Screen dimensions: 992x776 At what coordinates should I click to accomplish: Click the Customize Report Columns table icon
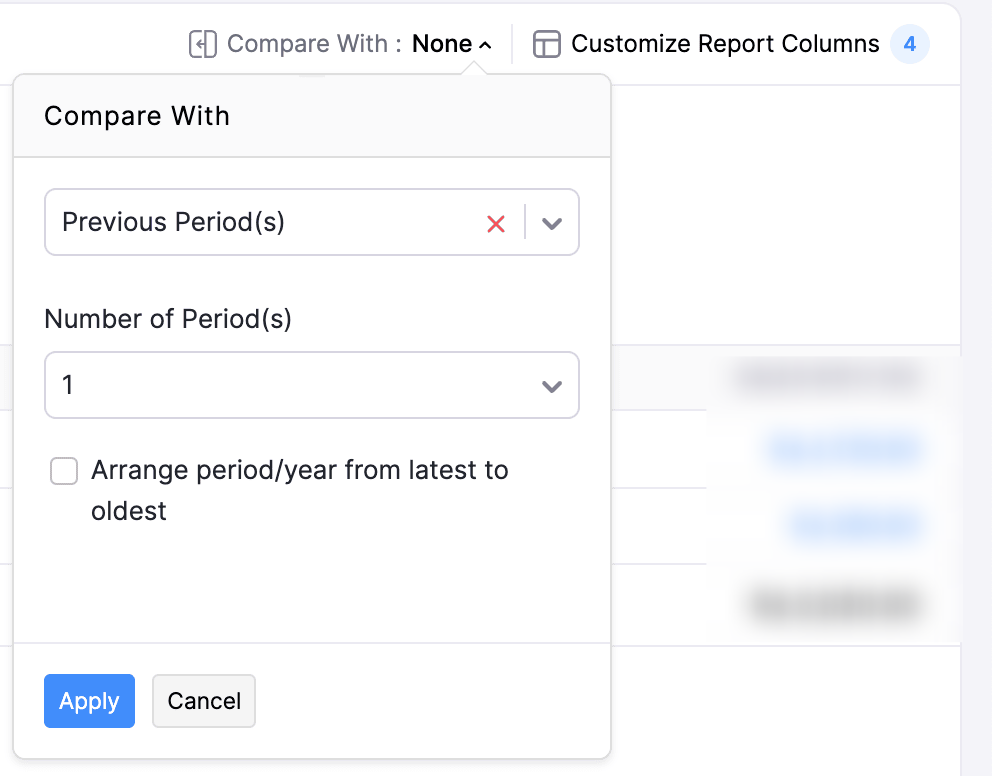pyautogui.click(x=546, y=45)
